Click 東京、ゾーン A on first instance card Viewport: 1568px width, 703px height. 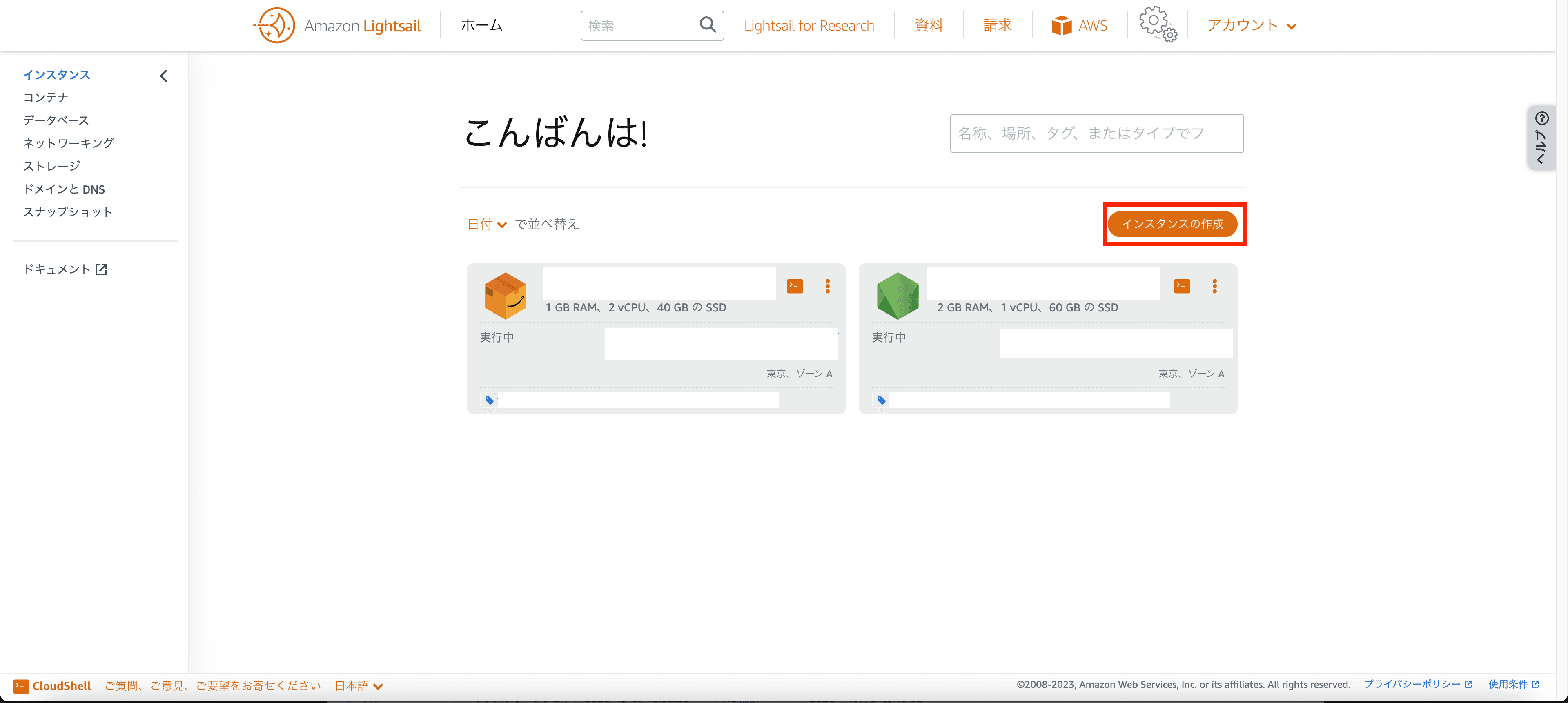799,374
